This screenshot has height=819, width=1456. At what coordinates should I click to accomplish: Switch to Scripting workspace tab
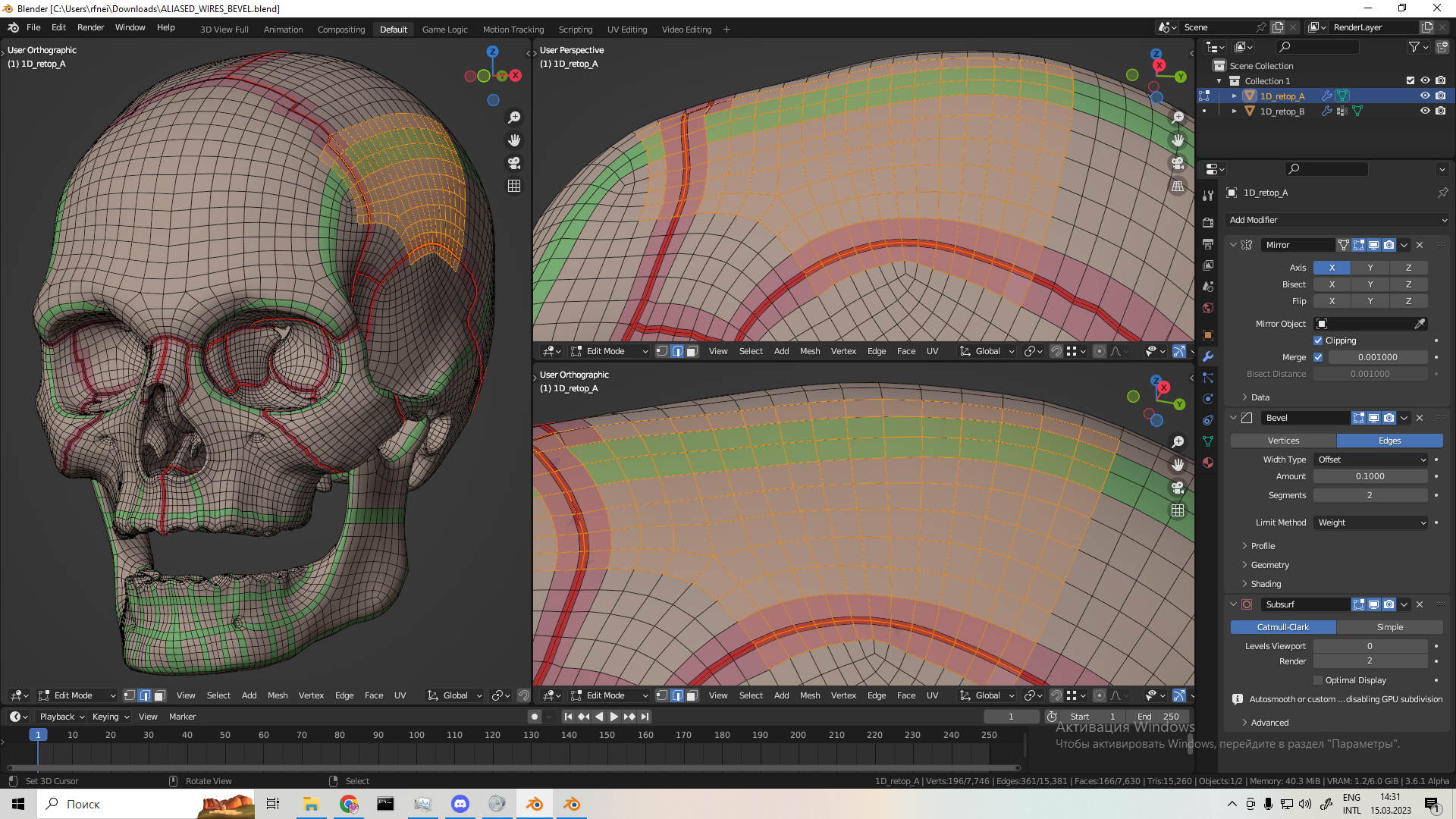pos(576,30)
